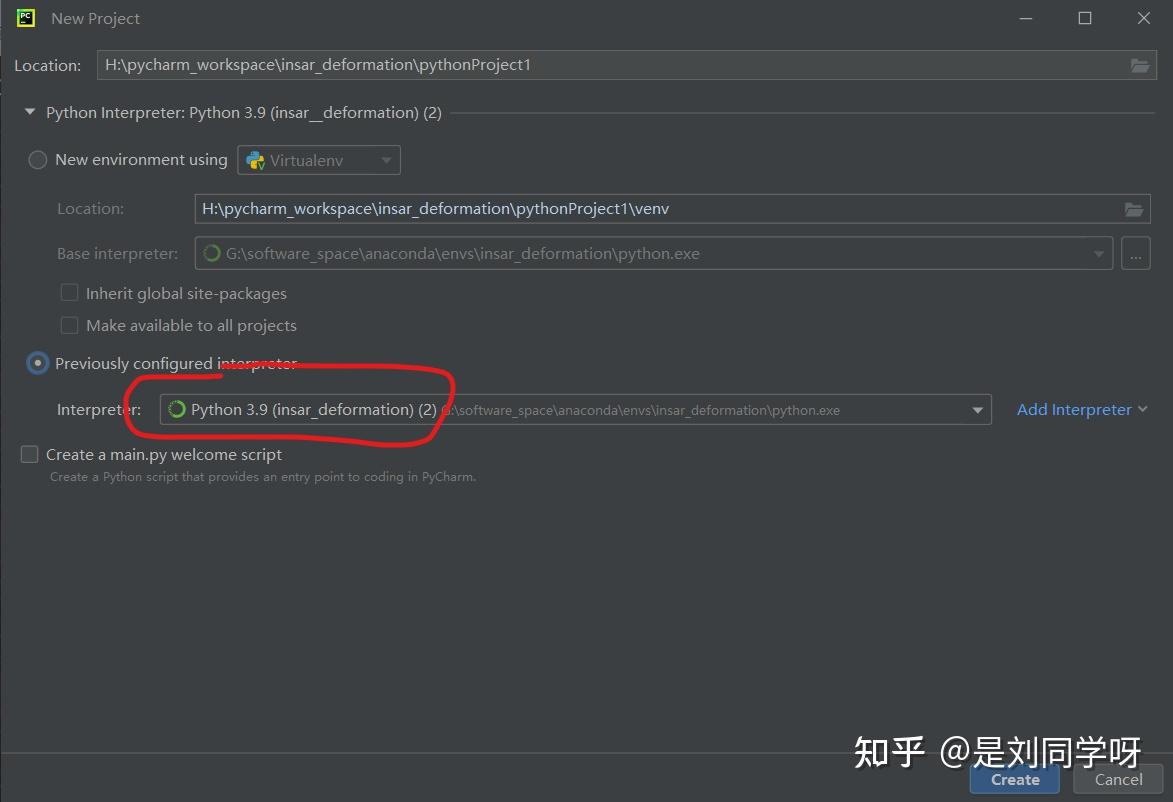Collapse the Python Interpreter section
Image resolution: width=1173 pixels, height=802 pixels.
(29, 112)
